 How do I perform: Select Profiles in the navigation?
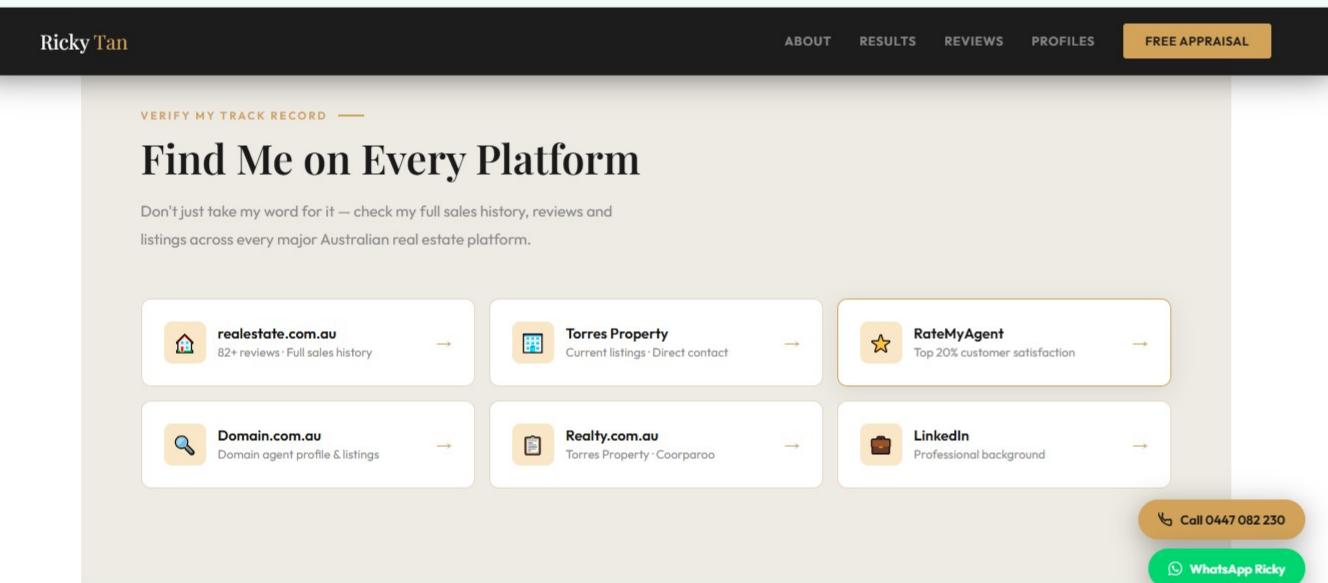click(x=1062, y=41)
